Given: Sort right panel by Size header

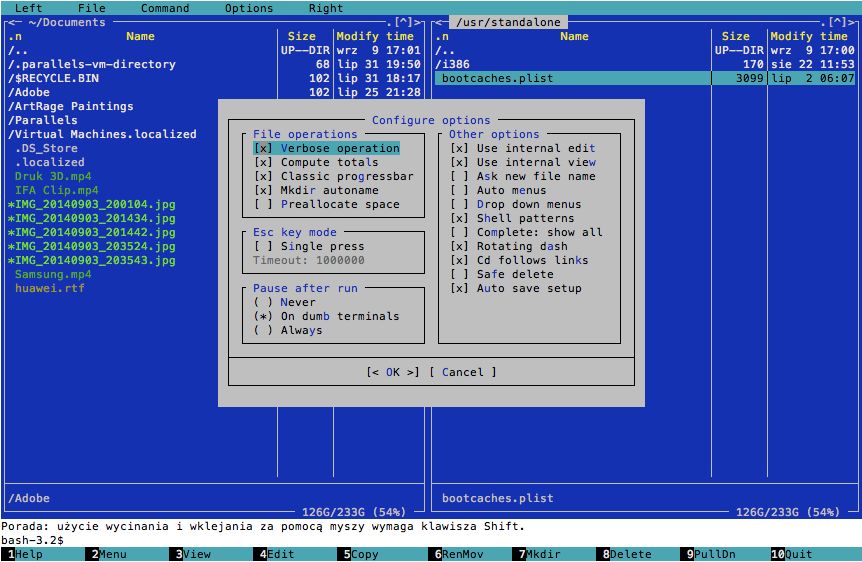Looking at the screenshot, I should click(736, 36).
